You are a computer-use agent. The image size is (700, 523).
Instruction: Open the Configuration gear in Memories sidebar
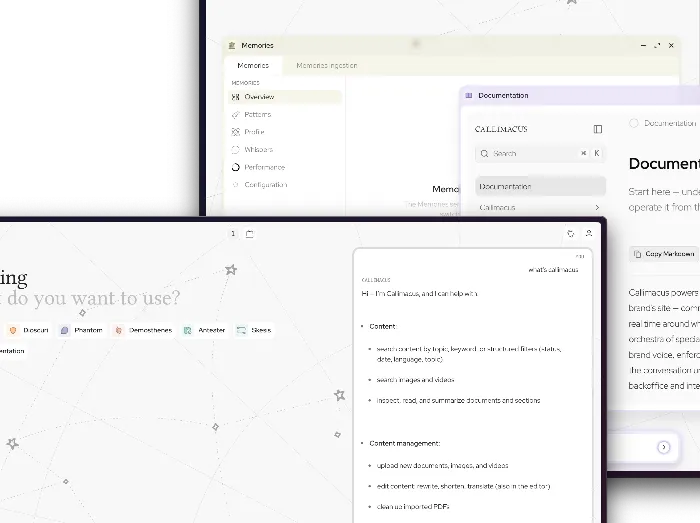click(236, 185)
